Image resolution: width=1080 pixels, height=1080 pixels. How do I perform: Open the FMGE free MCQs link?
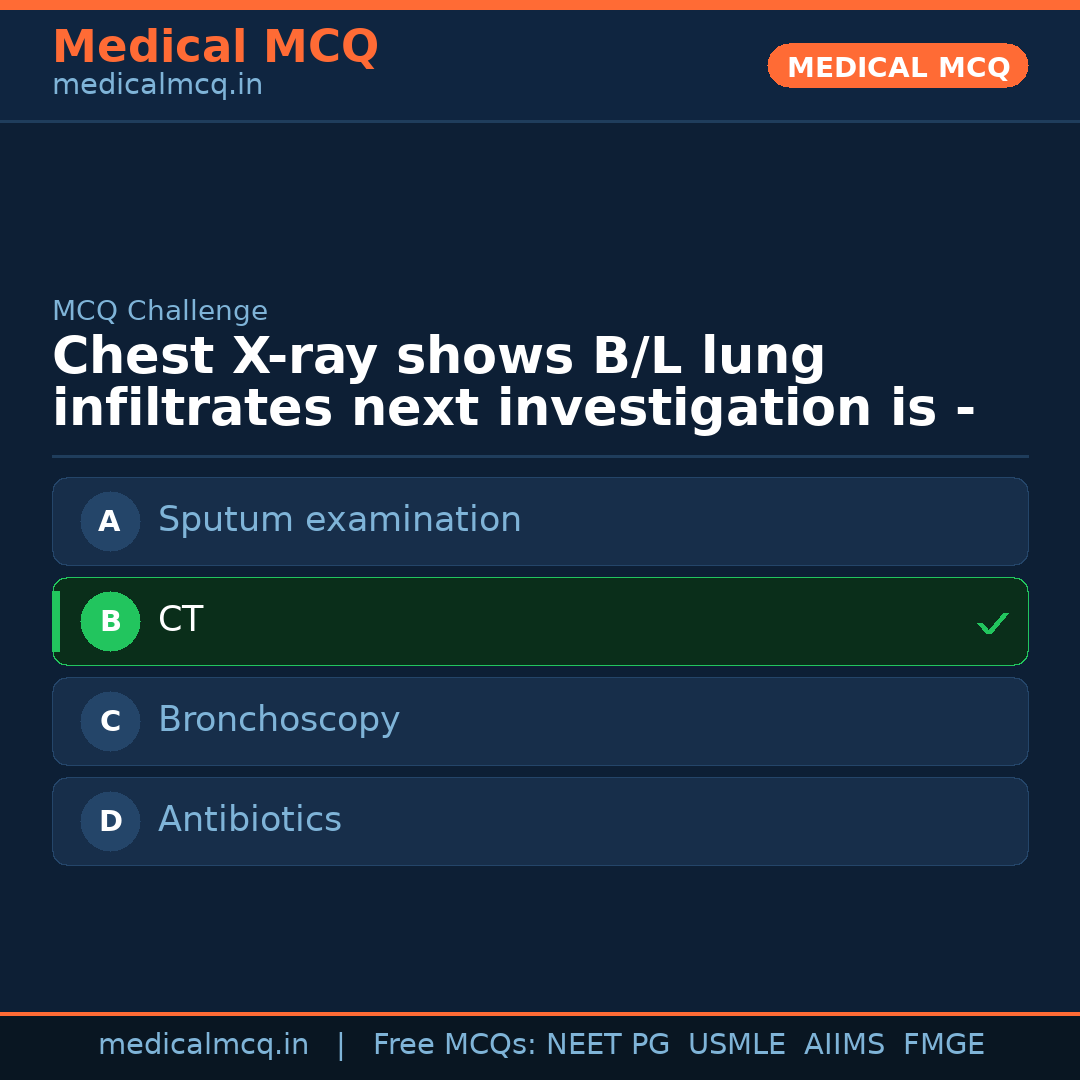coord(943,1043)
